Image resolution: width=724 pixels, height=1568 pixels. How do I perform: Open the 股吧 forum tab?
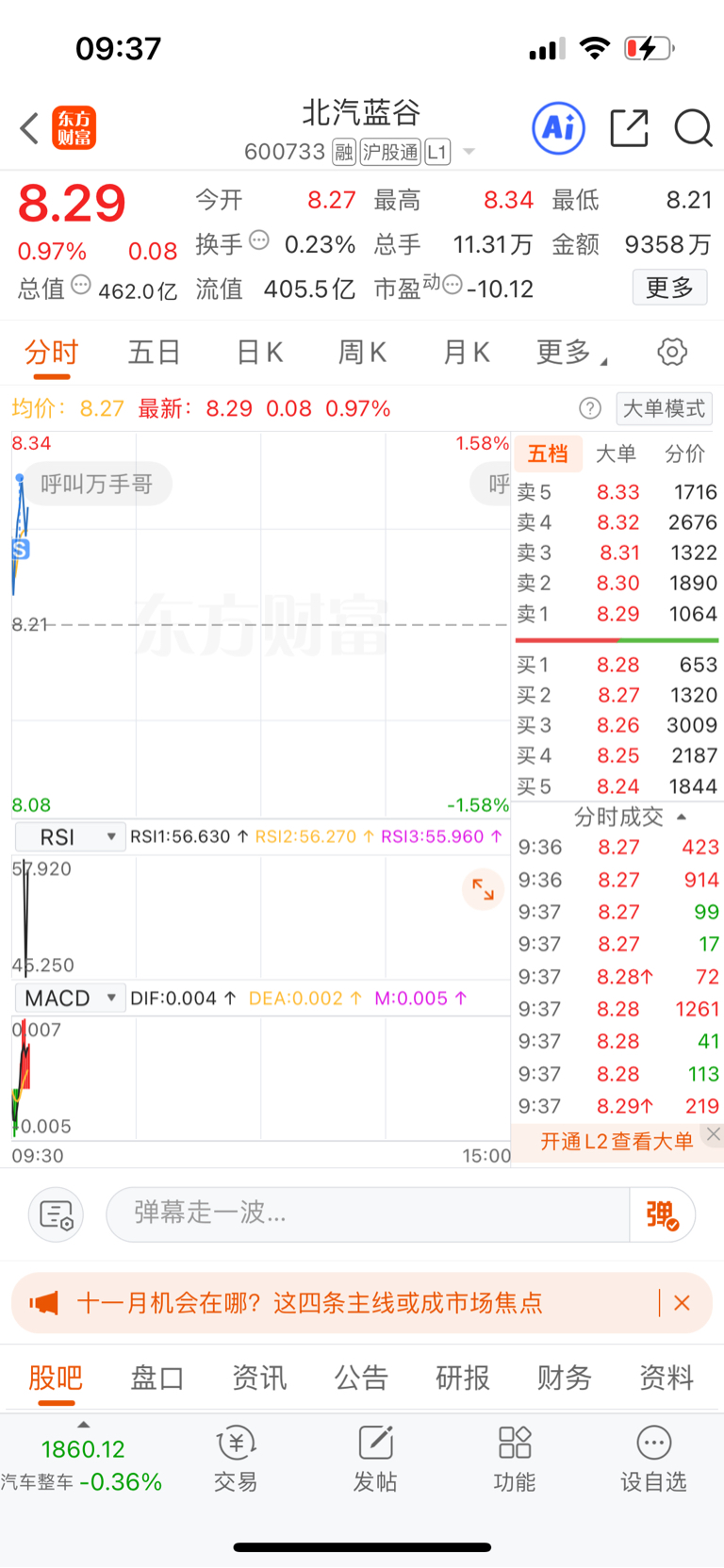56,1378
